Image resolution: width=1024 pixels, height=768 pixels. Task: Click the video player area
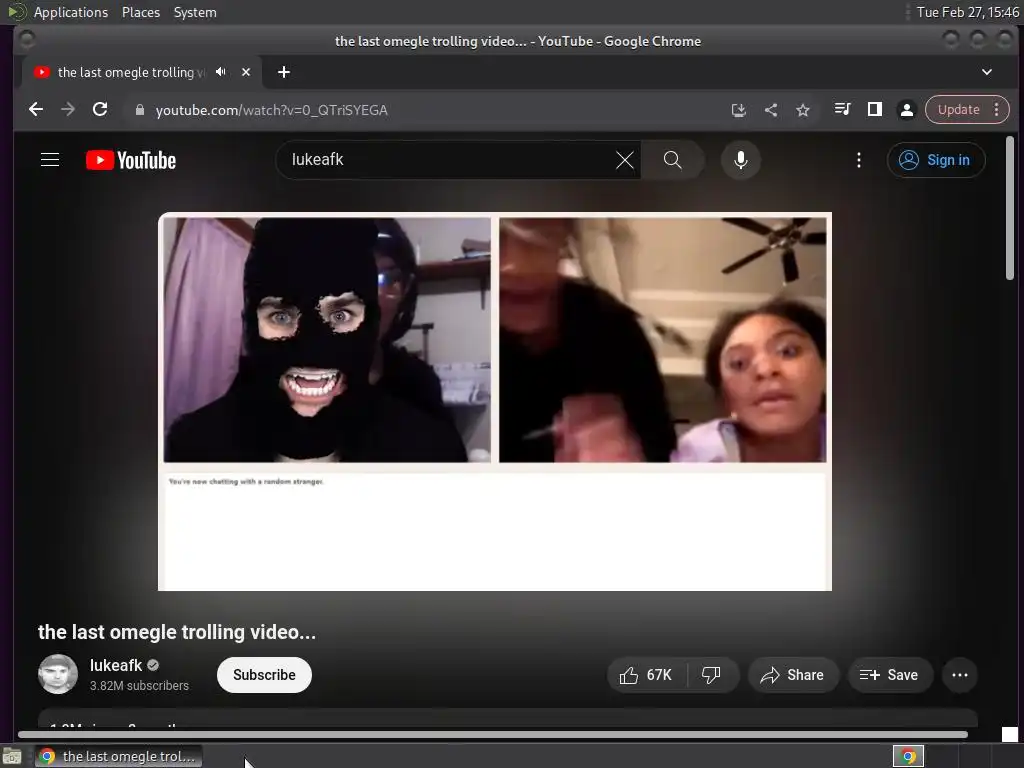495,402
